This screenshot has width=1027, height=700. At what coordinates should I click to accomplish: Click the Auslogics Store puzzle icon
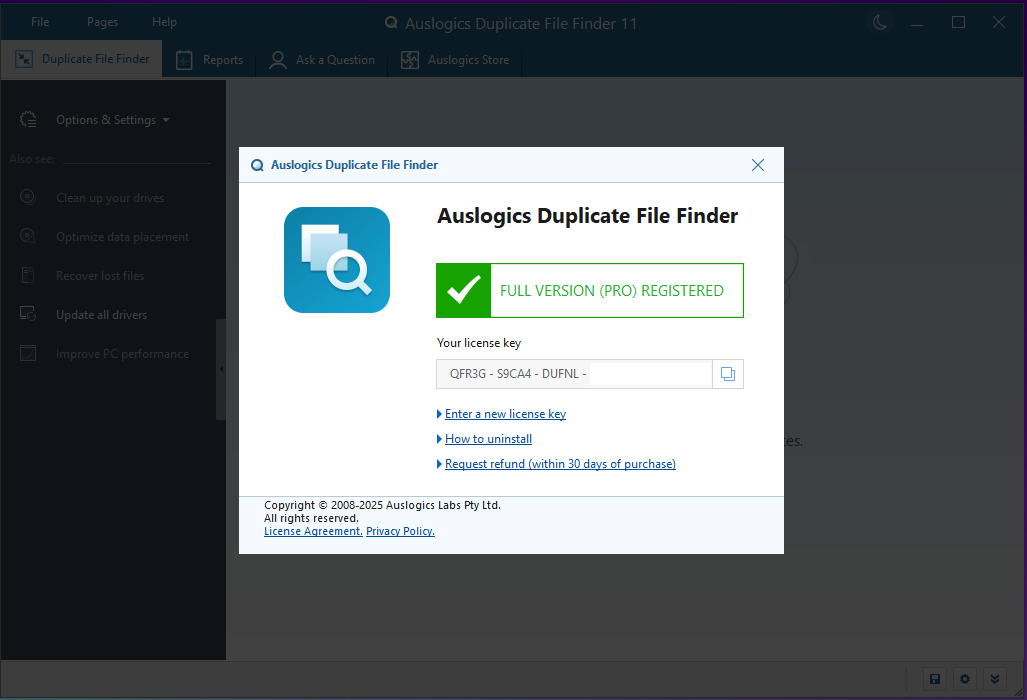(x=410, y=60)
